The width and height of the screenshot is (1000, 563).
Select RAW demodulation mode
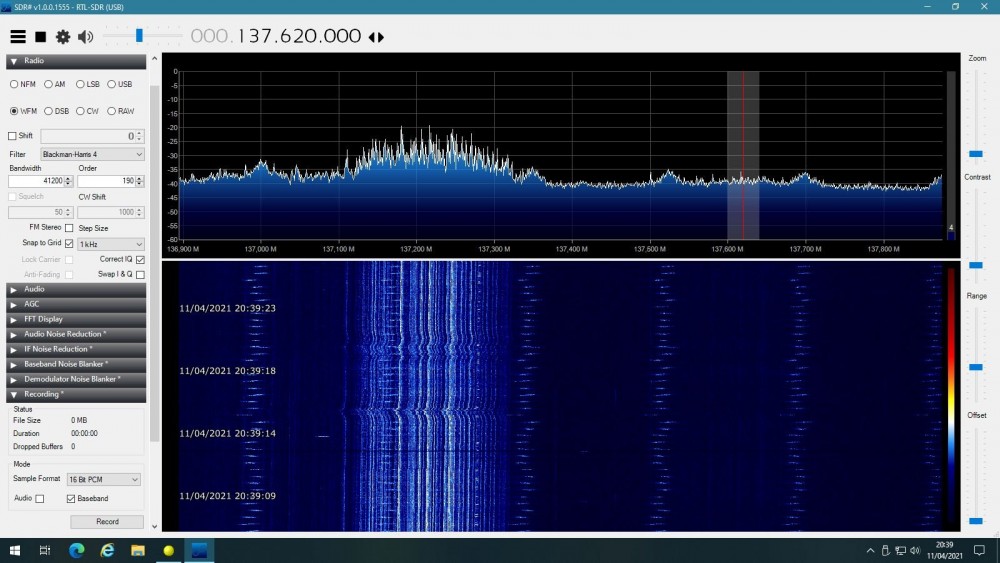[x=112, y=111]
